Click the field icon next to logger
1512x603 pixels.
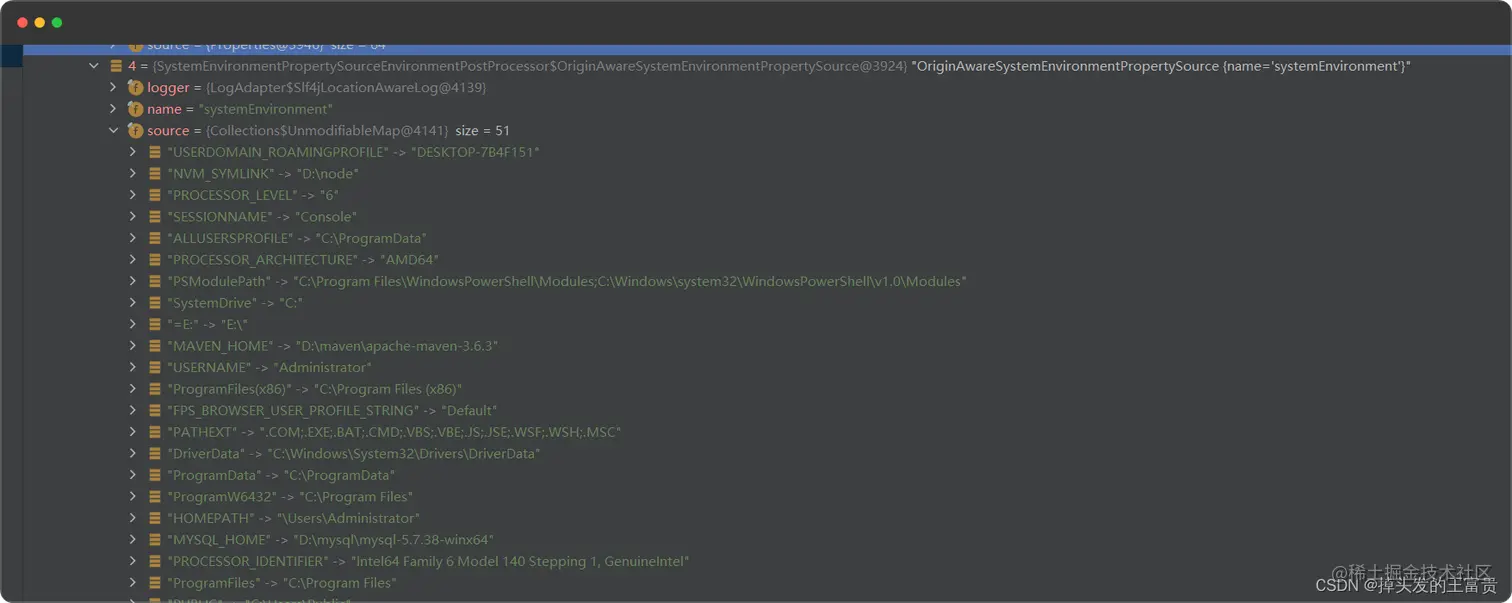tap(136, 87)
